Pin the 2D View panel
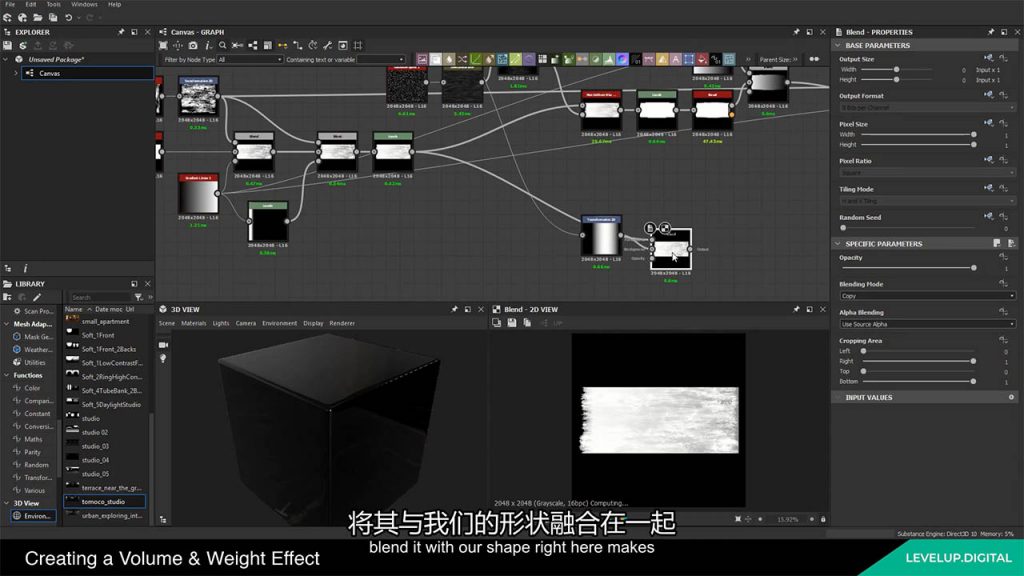This screenshot has width=1024, height=576. [x=796, y=310]
